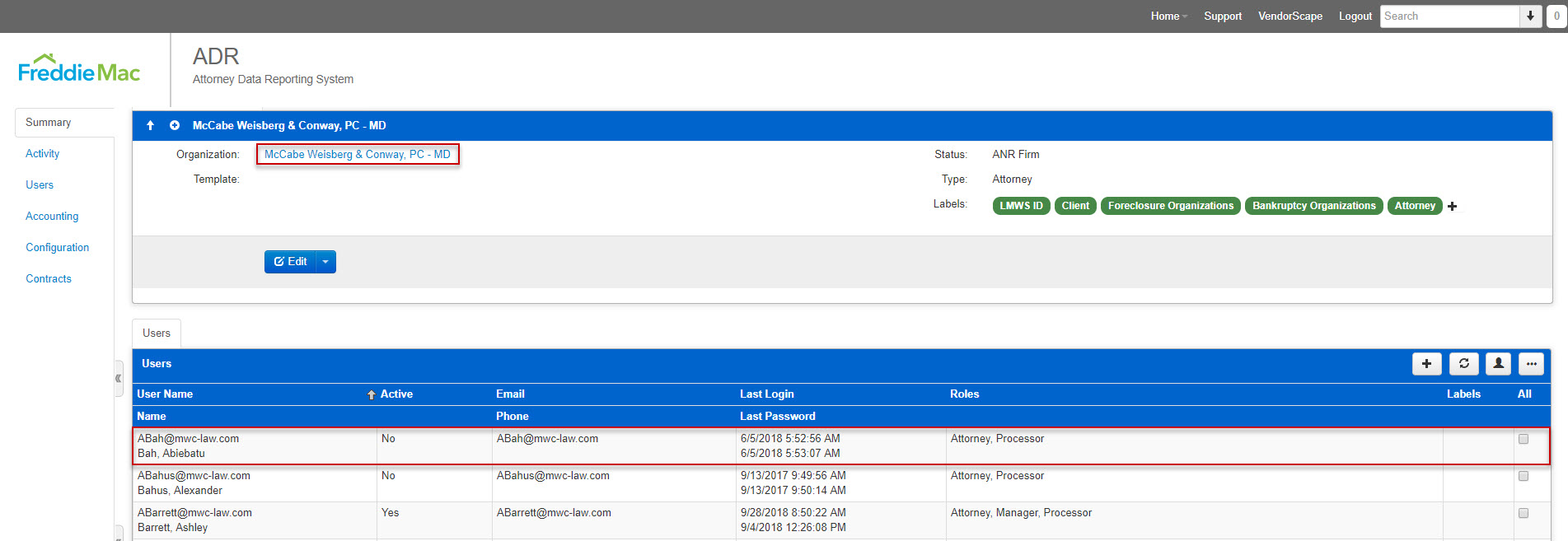Click the plus circle icon beside McCabe Weisberg header

tap(175, 125)
